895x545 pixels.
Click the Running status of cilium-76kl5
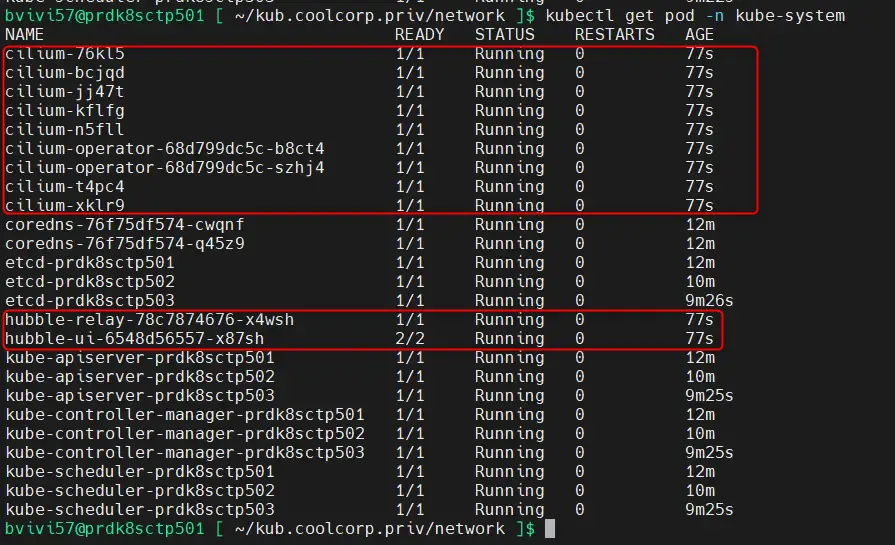(x=510, y=54)
